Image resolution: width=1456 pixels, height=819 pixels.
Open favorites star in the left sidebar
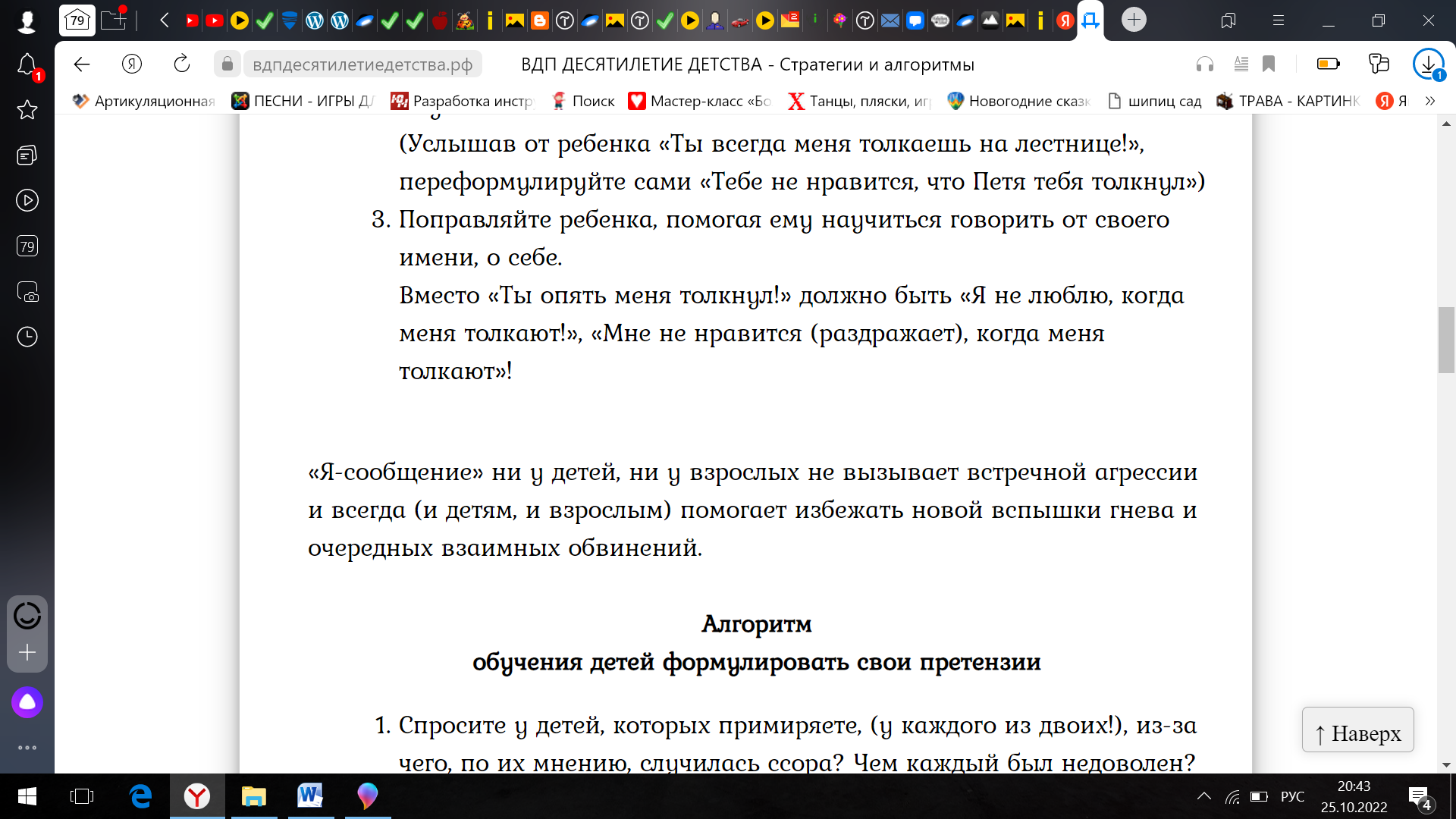27,110
